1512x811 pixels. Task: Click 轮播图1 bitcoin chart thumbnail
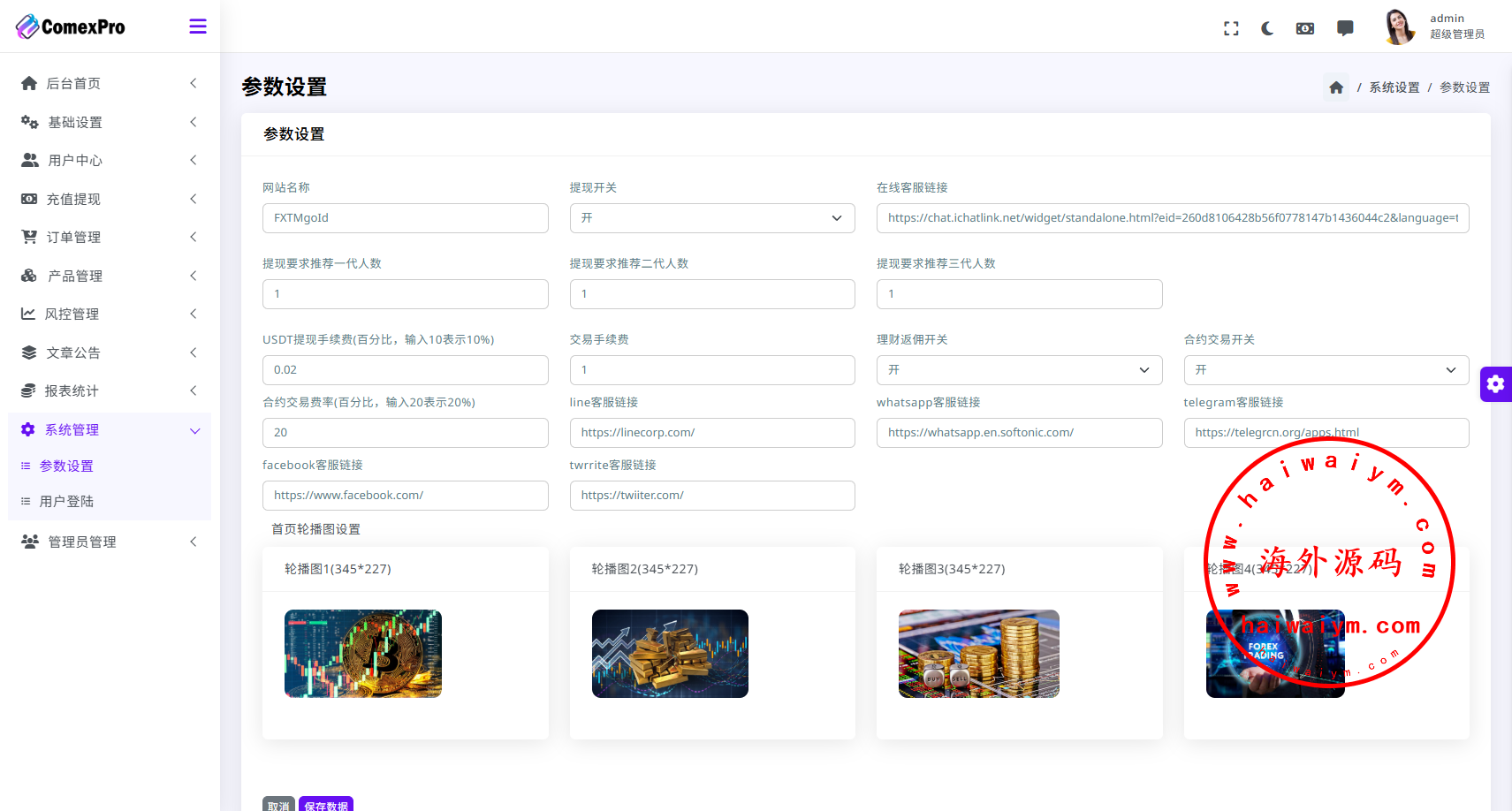tap(363, 654)
